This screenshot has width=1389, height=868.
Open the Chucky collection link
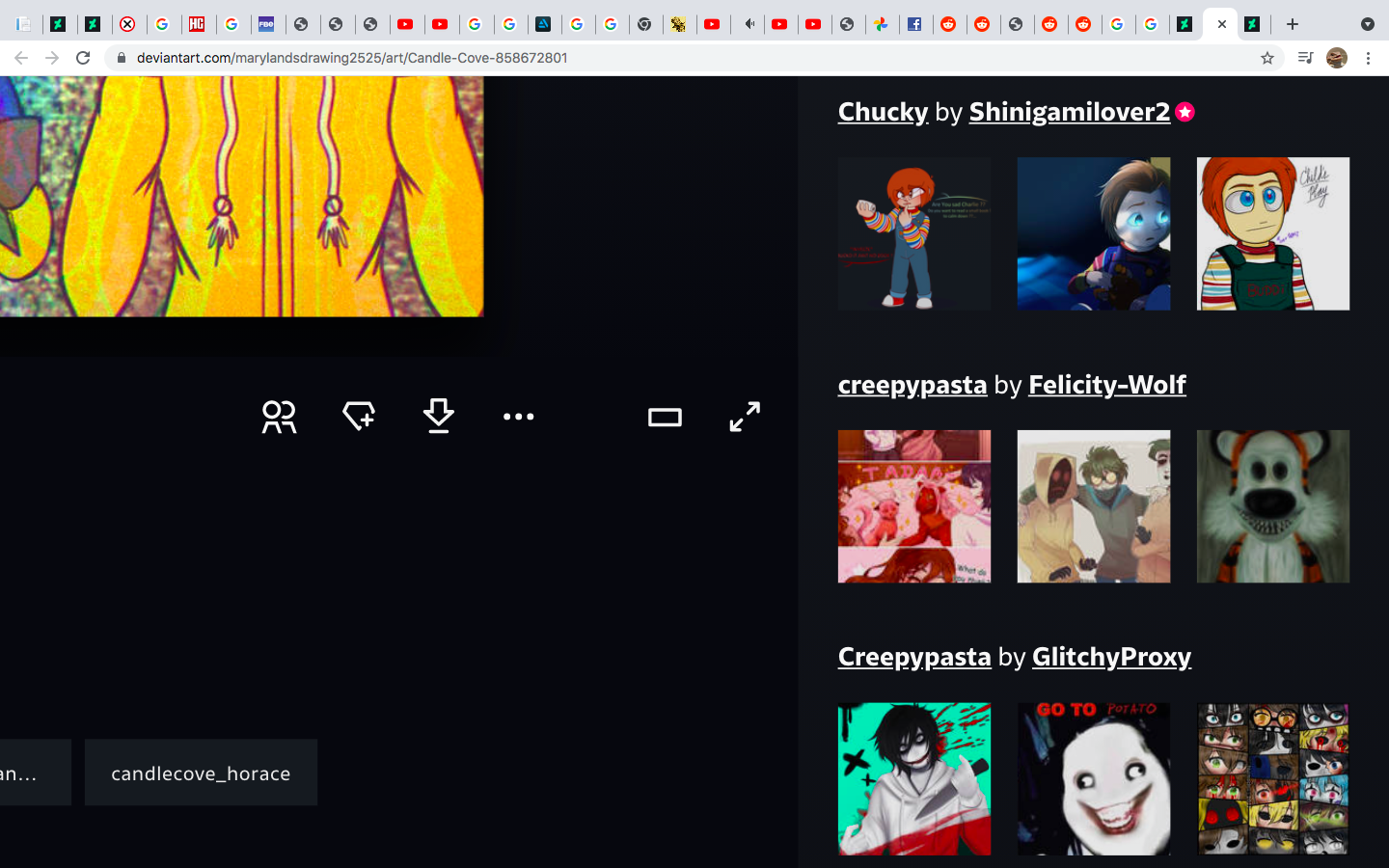pyautogui.click(x=883, y=112)
